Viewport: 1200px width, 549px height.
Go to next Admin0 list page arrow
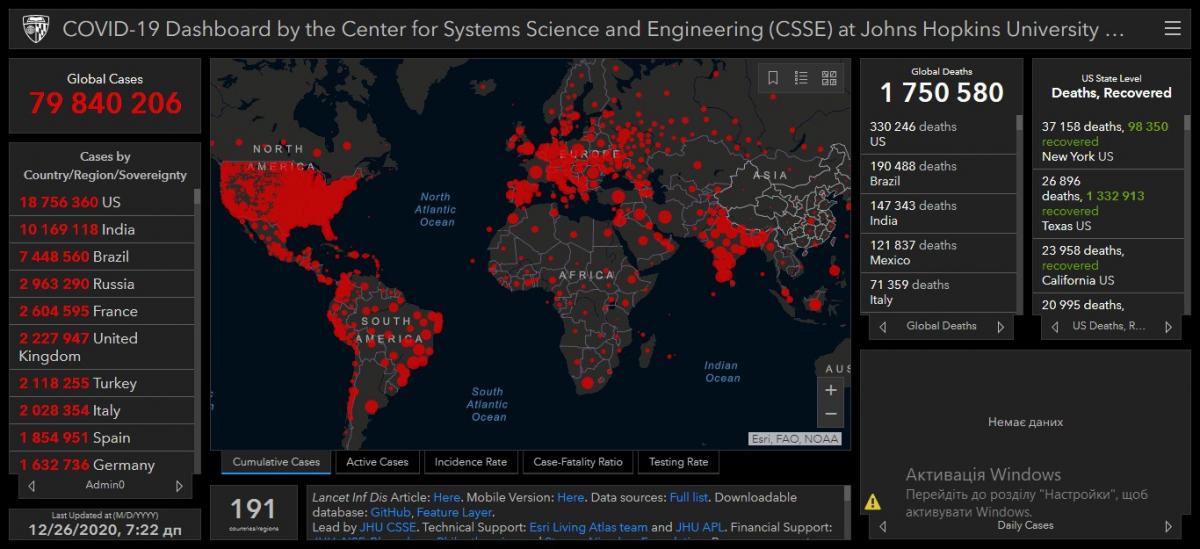179,486
